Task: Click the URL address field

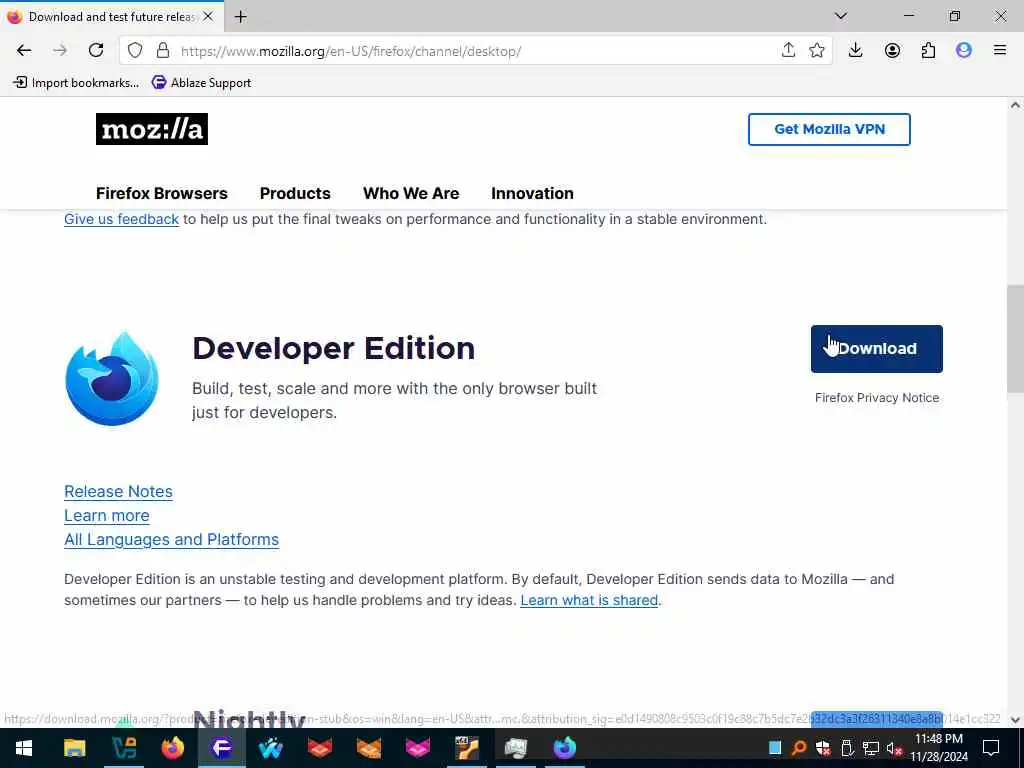Action: tap(477, 51)
